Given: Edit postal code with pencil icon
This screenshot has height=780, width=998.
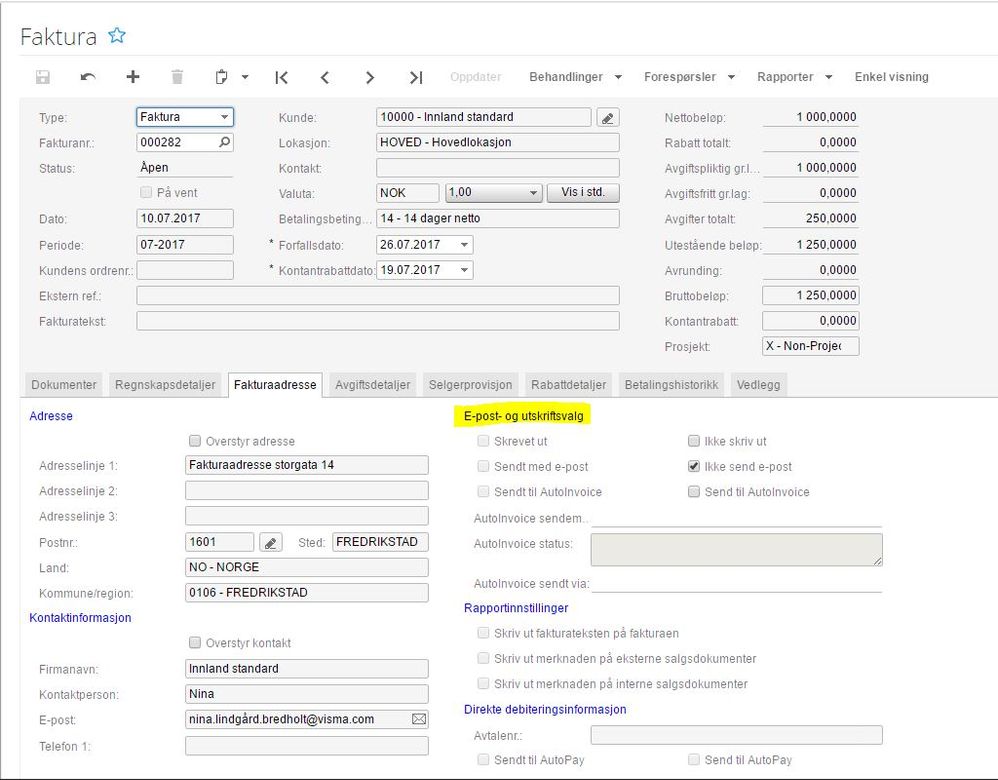Looking at the screenshot, I should 271,542.
